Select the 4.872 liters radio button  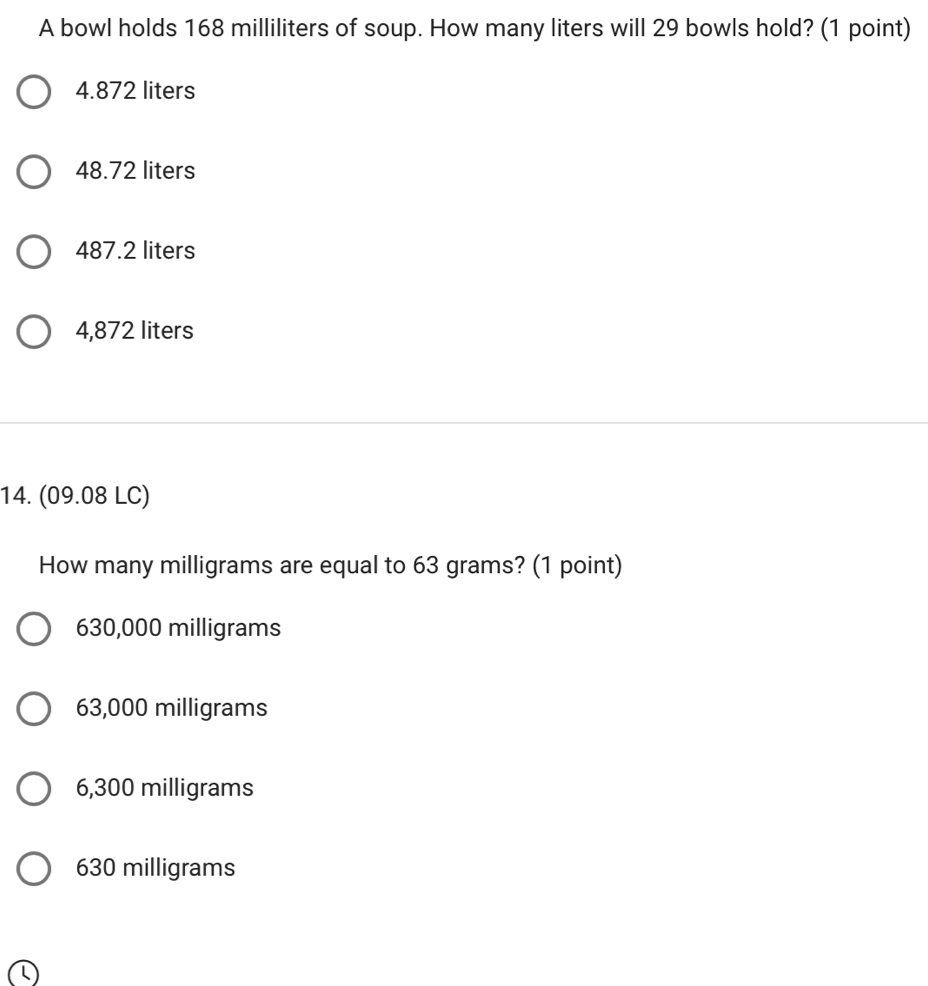[x=33, y=92]
